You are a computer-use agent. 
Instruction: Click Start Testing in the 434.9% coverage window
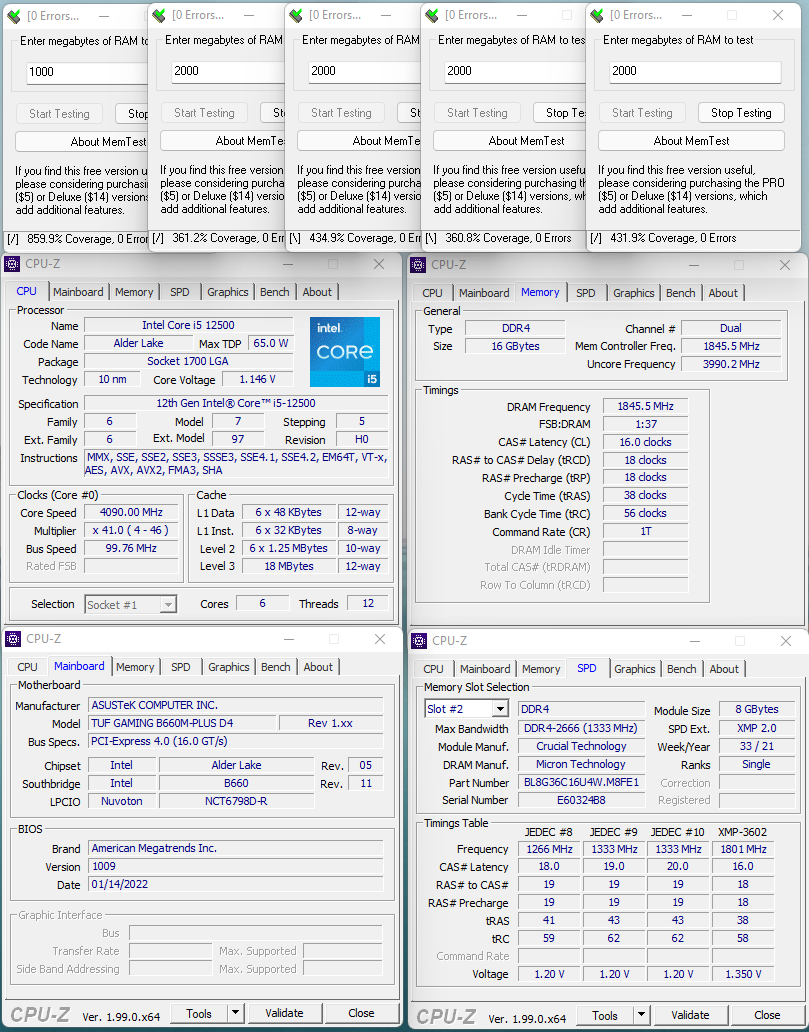(341, 113)
